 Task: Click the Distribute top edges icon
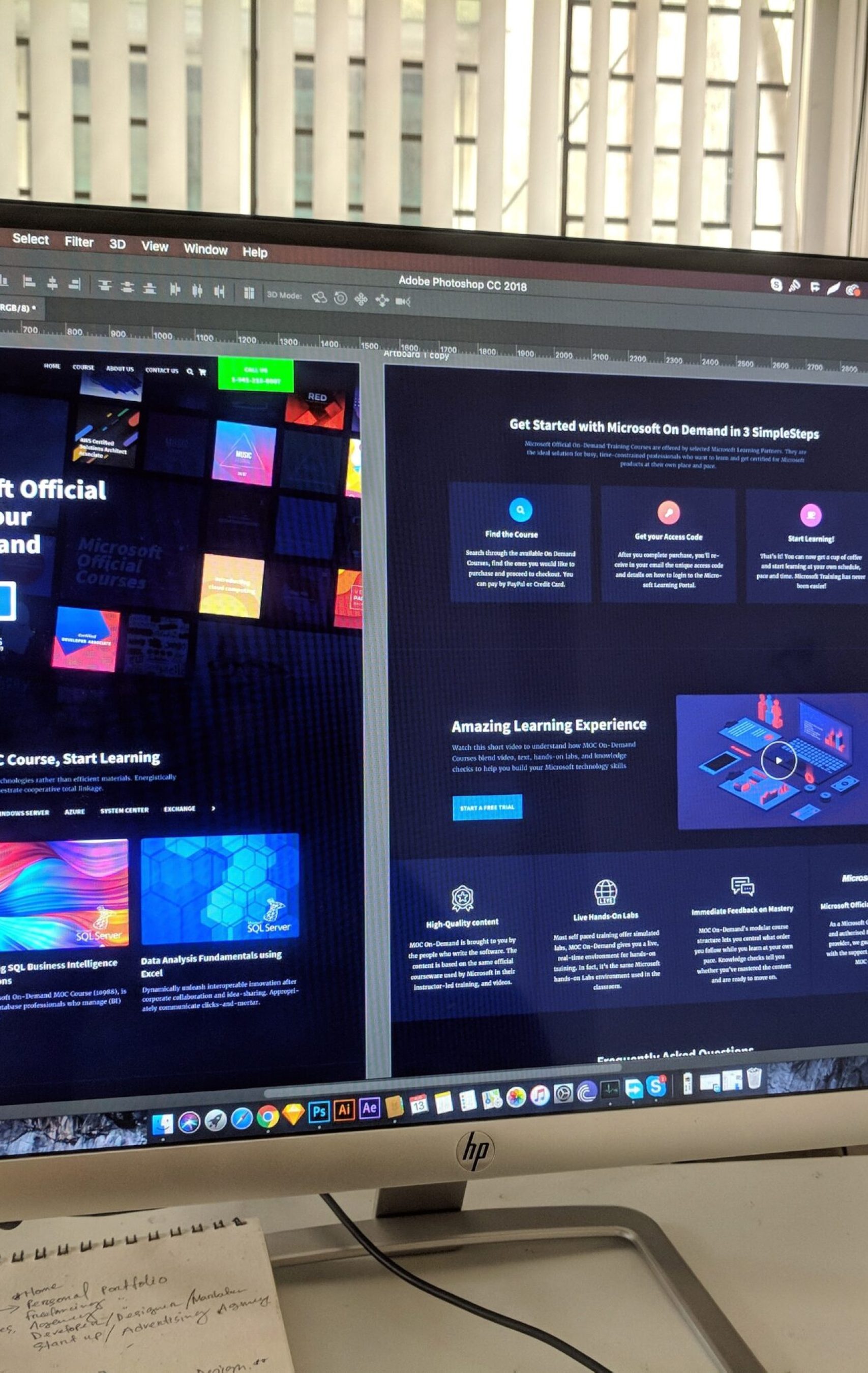104,285
